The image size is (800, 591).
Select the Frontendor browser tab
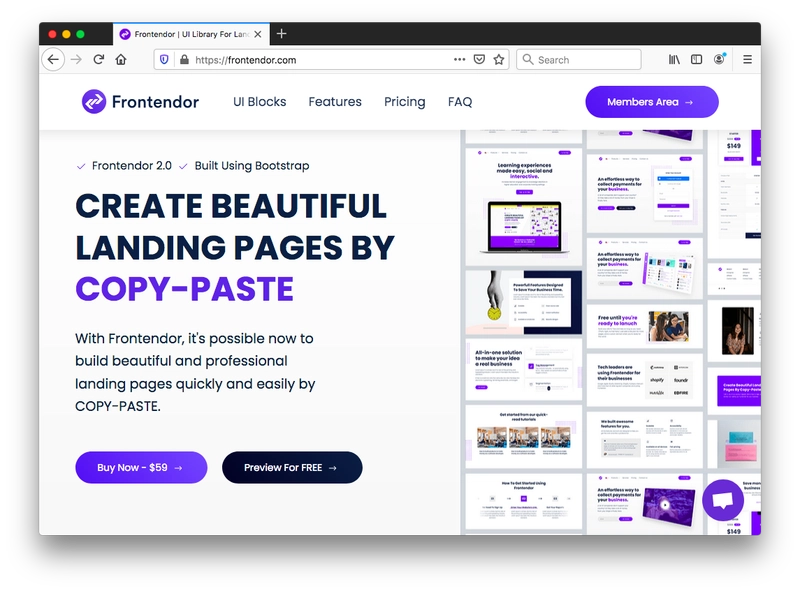point(191,34)
